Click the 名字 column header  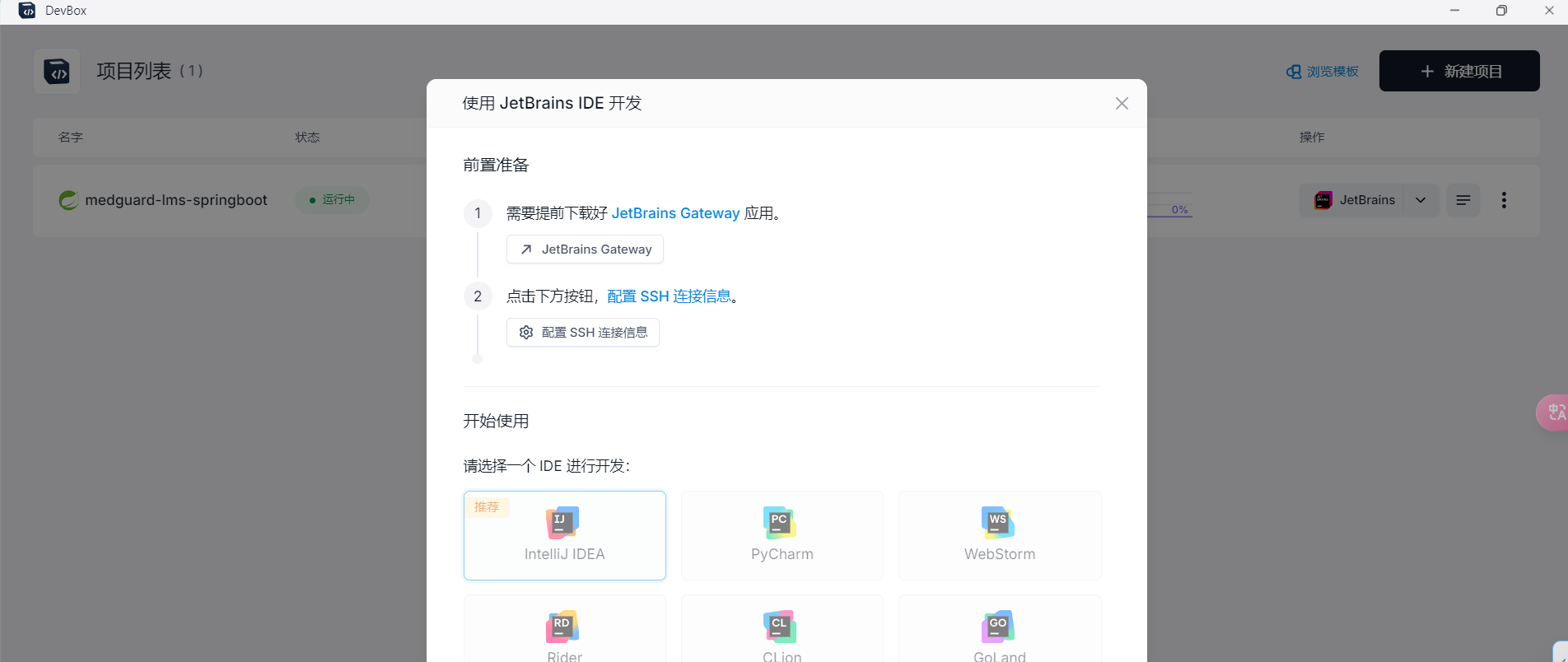[71, 138]
